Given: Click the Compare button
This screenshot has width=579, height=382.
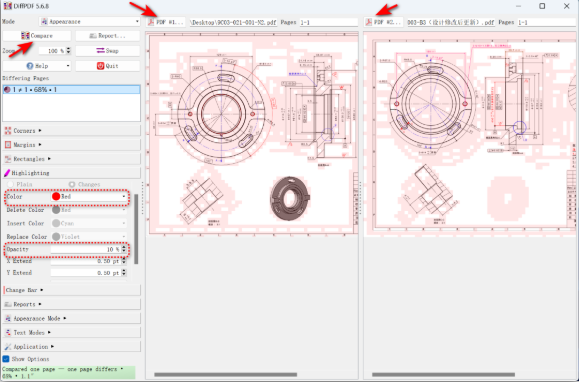Looking at the screenshot, I should coord(37,36).
